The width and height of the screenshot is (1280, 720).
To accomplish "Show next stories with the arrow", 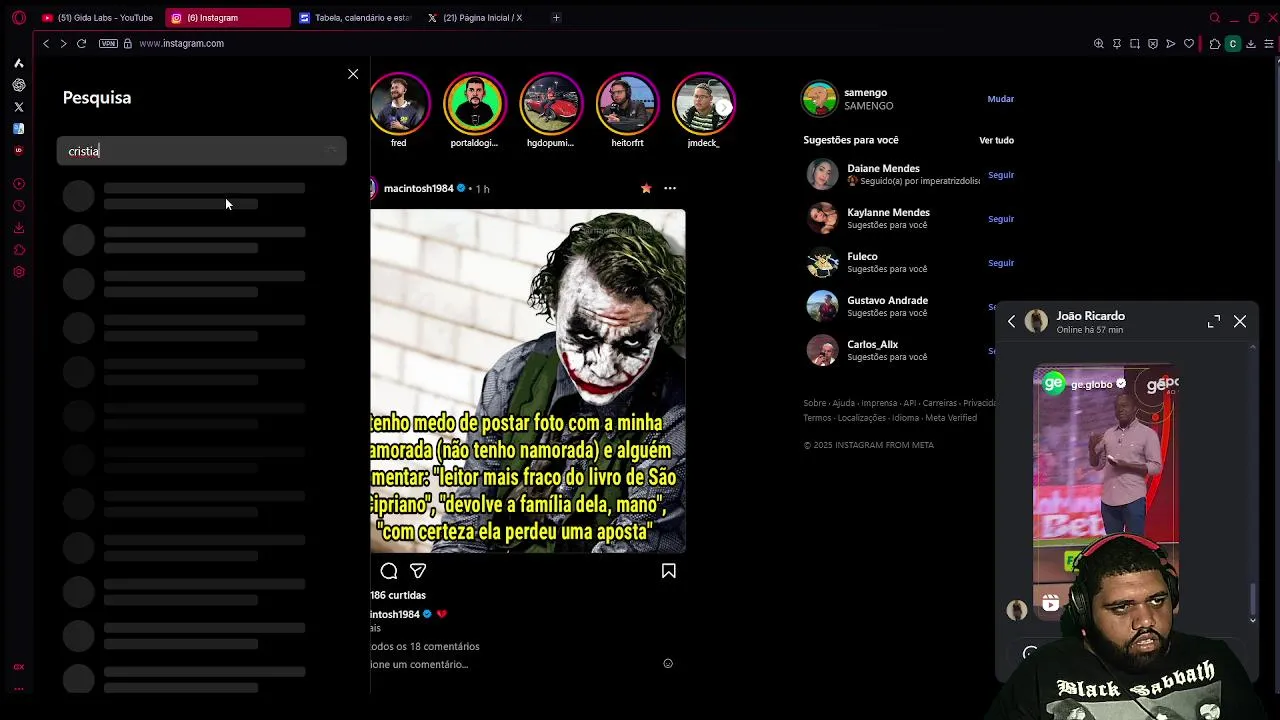I will 723,107.
